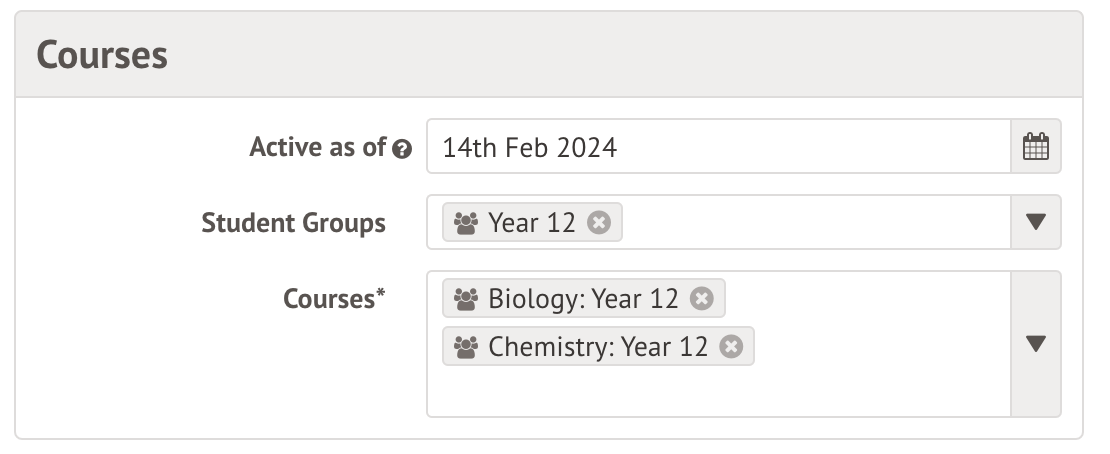
Task: Click the Student Groups field label
Action: tap(293, 222)
